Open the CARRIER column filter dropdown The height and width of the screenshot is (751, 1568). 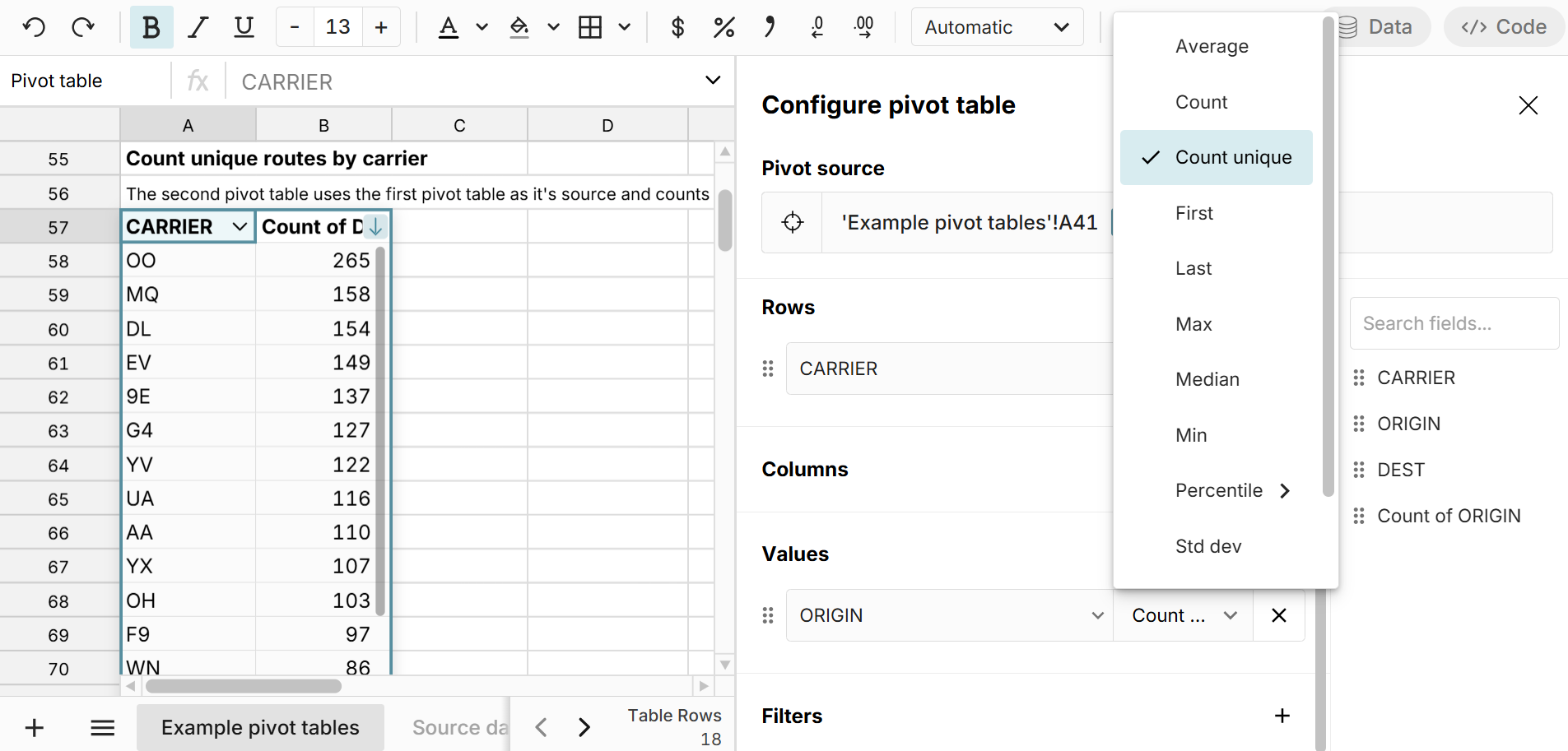(240, 226)
